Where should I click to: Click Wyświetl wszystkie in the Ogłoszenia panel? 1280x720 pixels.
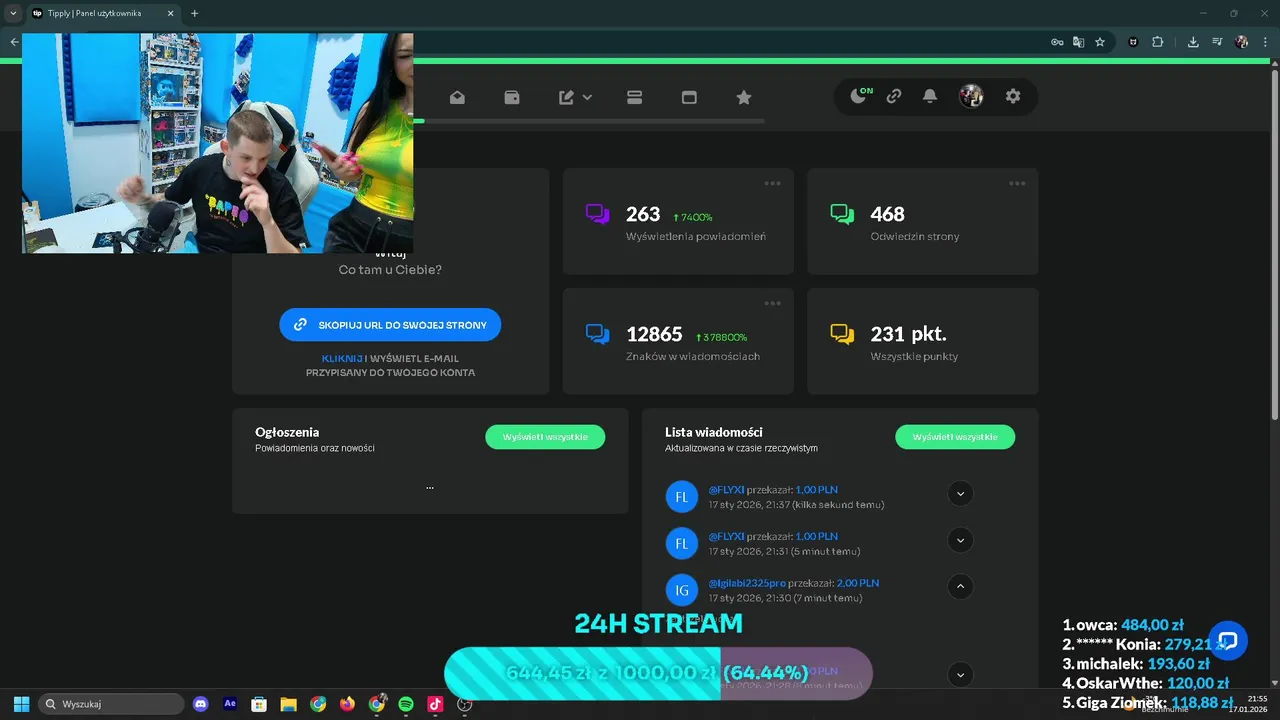[x=545, y=437]
